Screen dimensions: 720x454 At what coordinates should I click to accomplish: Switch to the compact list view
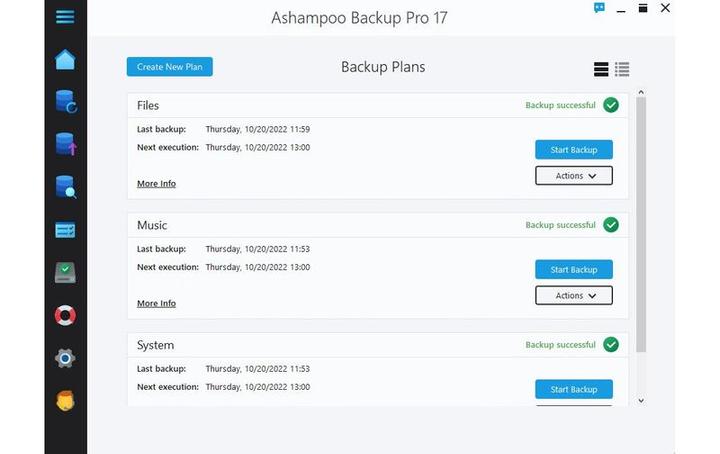[622, 69]
